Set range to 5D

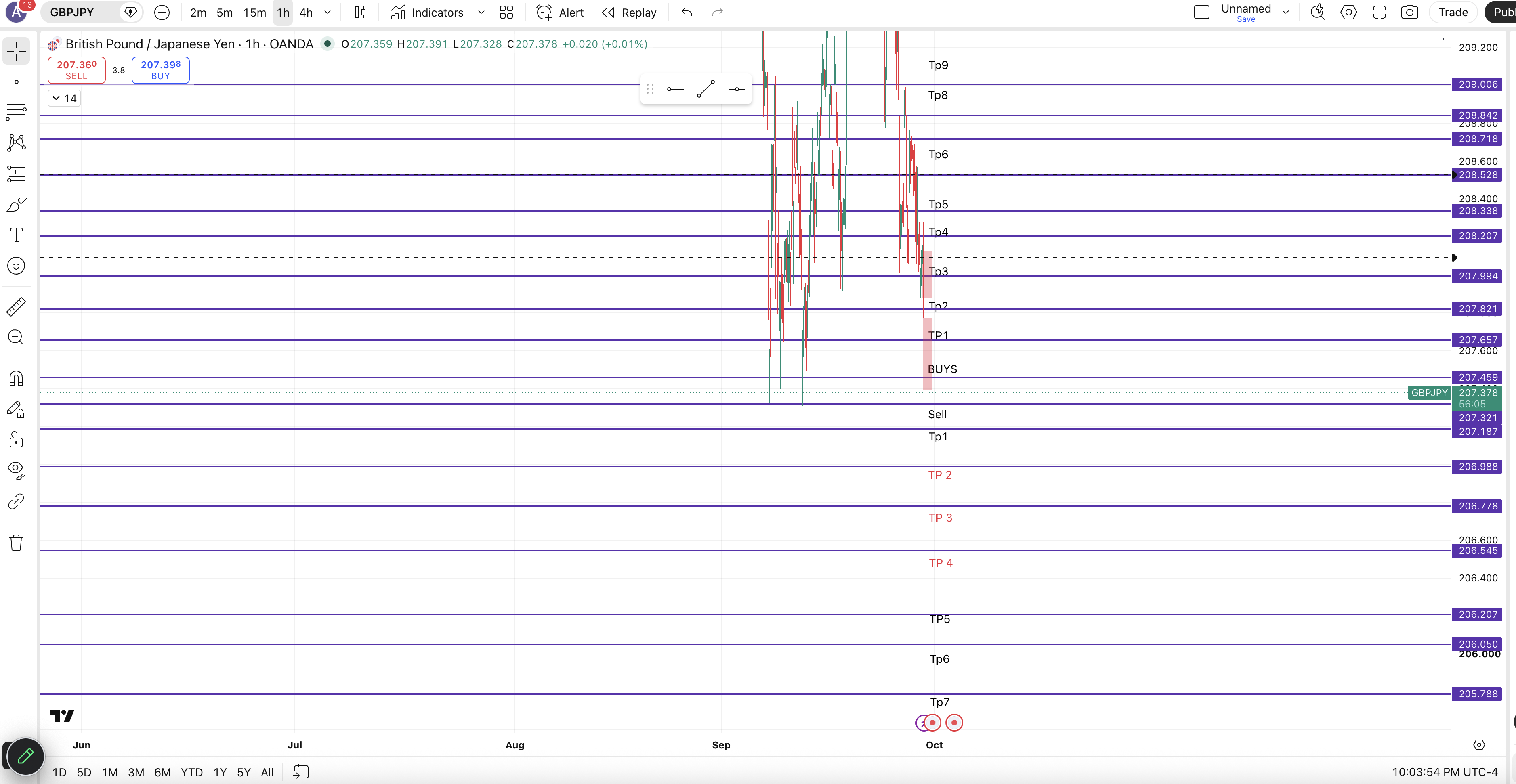84,772
